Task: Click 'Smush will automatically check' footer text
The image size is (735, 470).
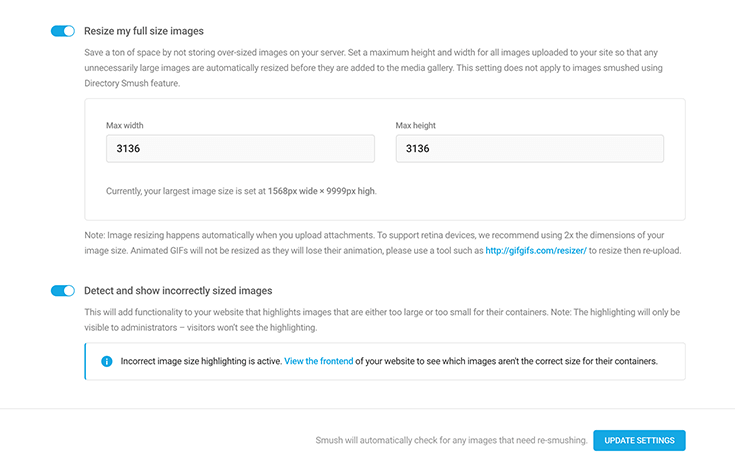Action: [451, 440]
